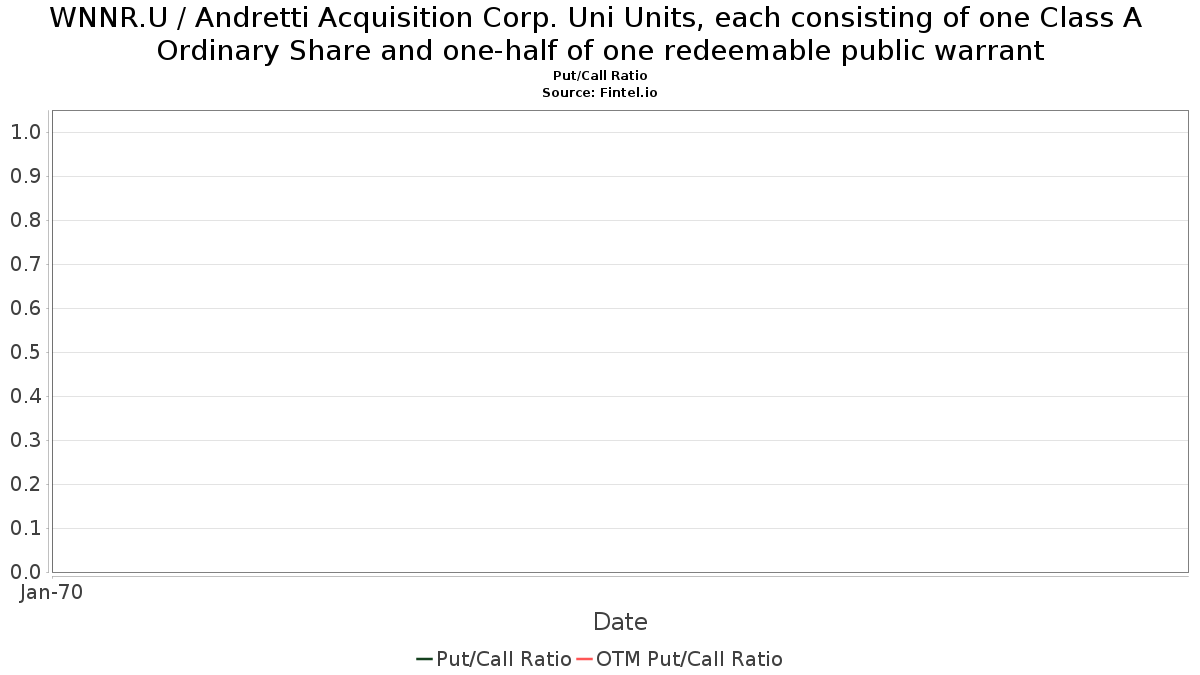Image resolution: width=1200 pixels, height=675 pixels.
Task: Click the dark green Put/Call Ratio line swatch
Action: tap(424, 659)
